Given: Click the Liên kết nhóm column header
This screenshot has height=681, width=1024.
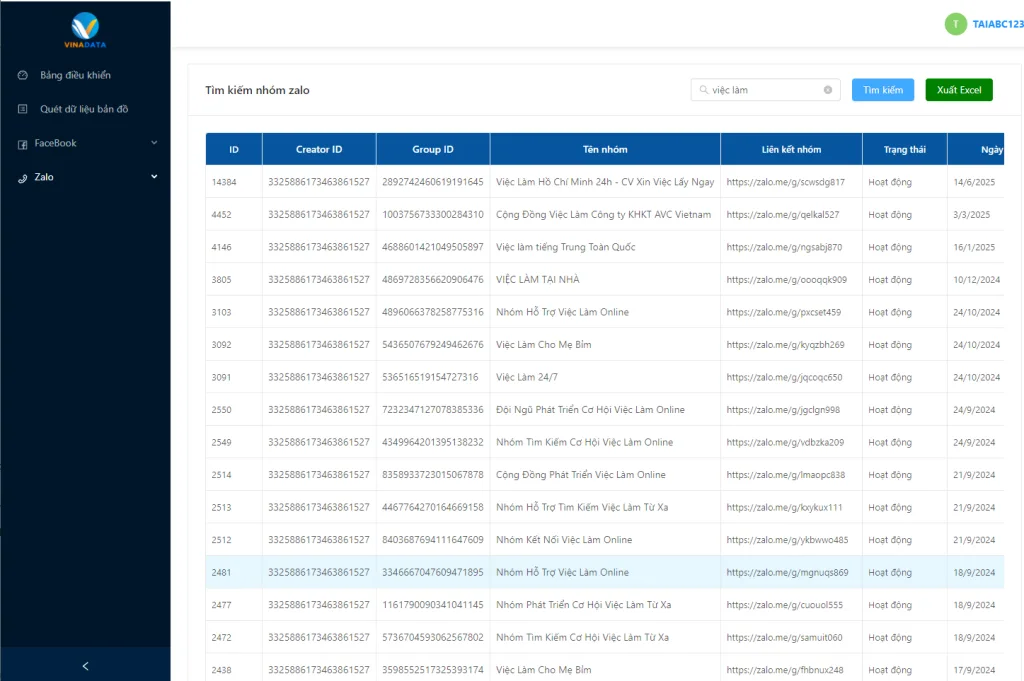Looking at the screenshot, I should [791, 150].
